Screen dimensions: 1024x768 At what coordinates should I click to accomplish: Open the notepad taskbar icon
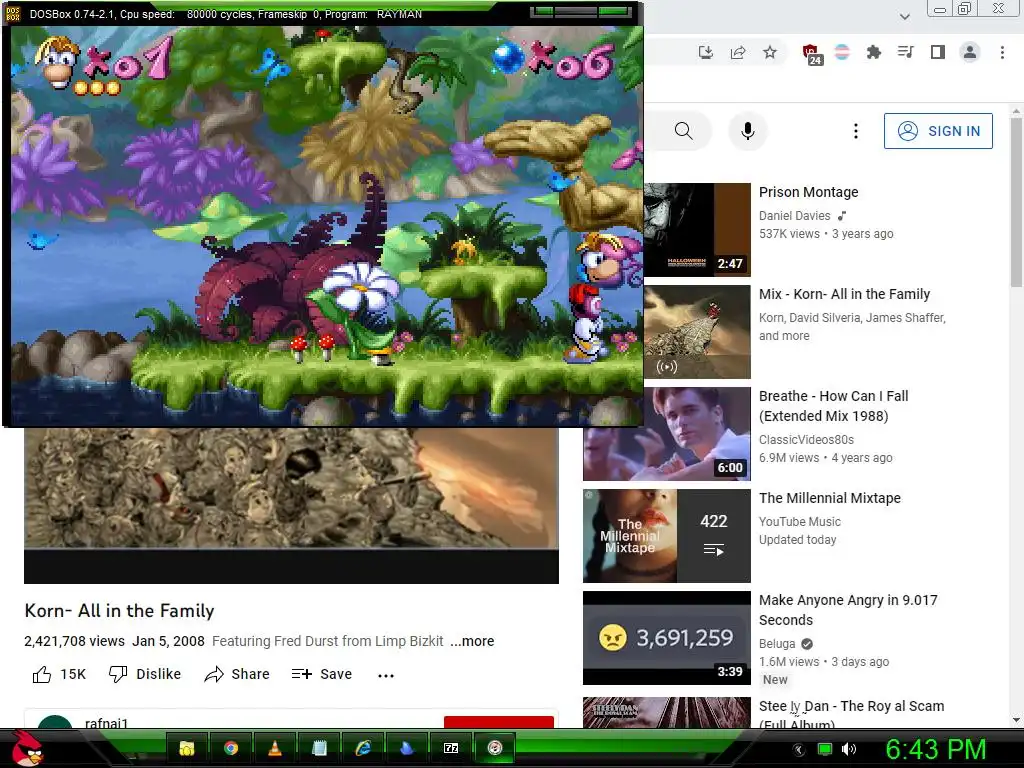pyautogui.click(x=319, y=748)
